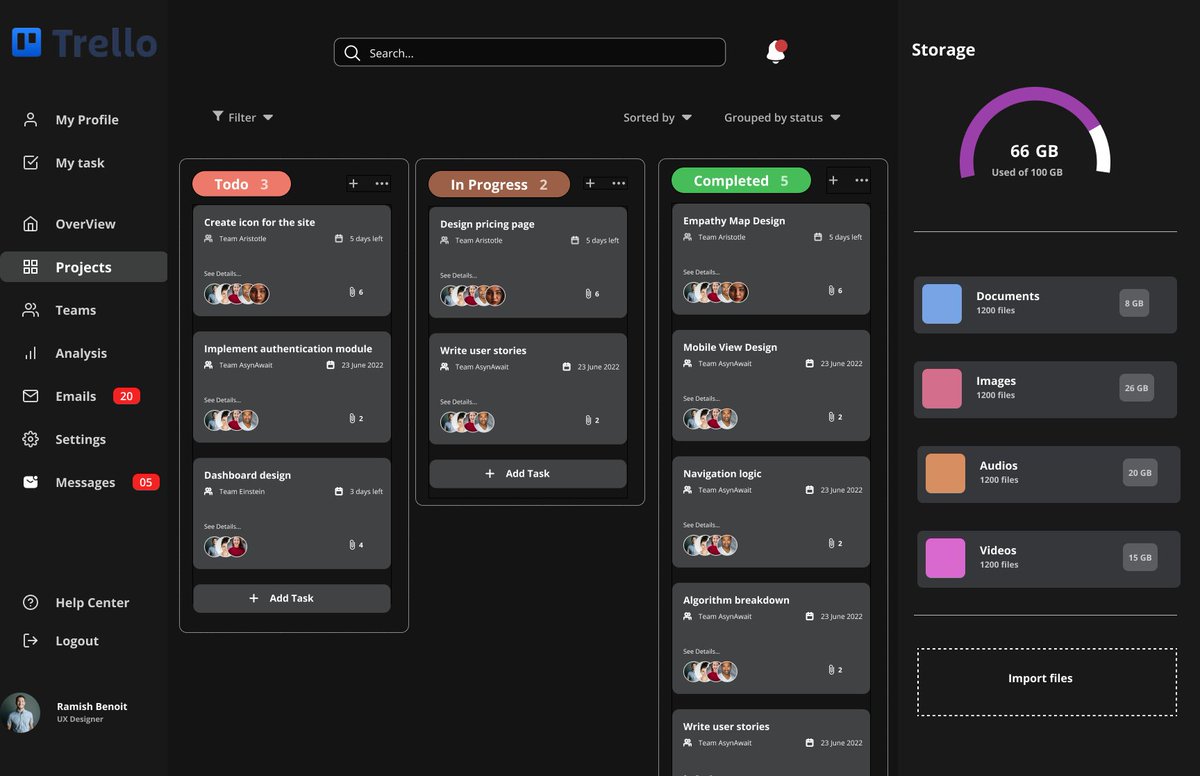Click the orange Audios color swatch
This screenshot has height=776, width=1200.
(x=945, y=474)
